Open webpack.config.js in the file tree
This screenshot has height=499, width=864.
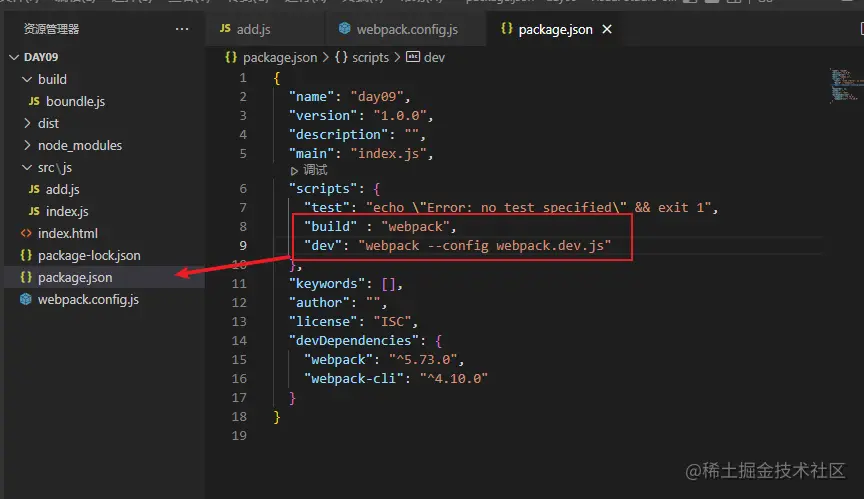(x=88, y=300)
